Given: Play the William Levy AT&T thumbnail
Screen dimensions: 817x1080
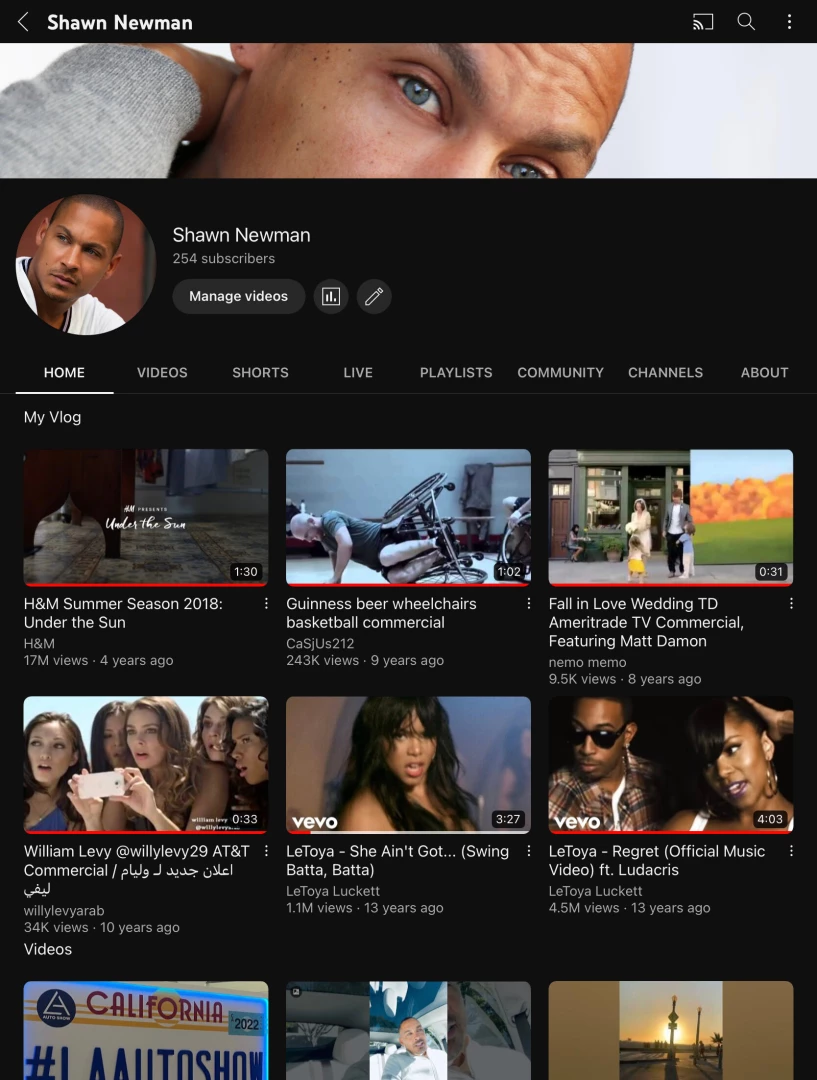Looking at the screenshot, I should (146, 765).
